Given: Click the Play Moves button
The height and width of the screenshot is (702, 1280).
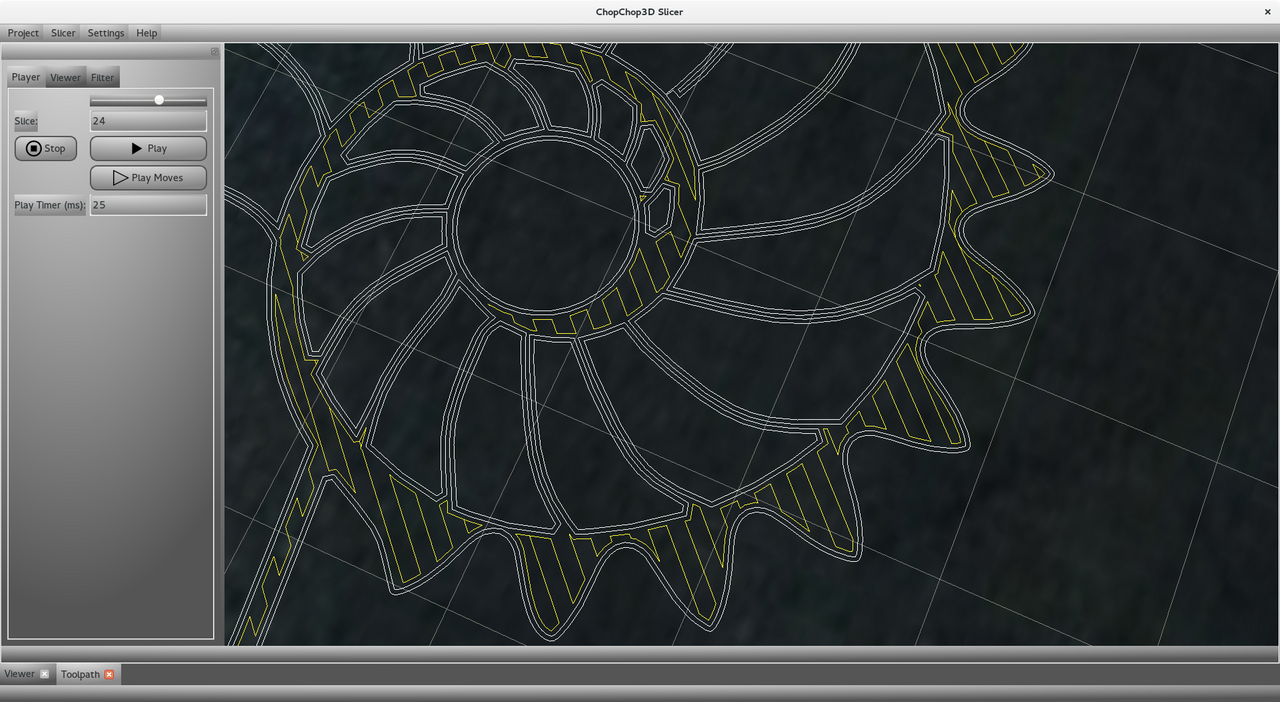Looking at the screenshot, I should pyautogui.click(x=148, y=178).
